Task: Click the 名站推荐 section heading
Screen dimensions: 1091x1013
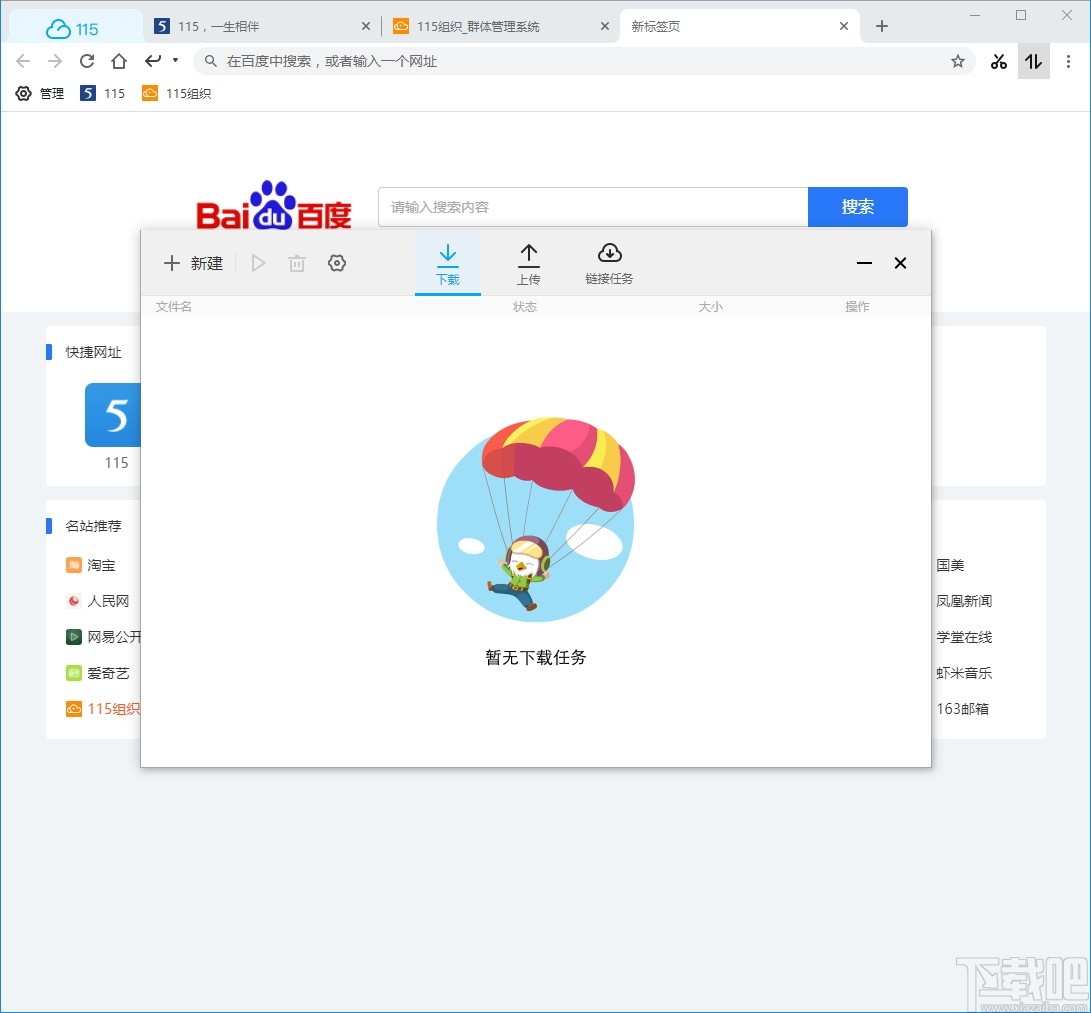Action: tap(93, 526)
